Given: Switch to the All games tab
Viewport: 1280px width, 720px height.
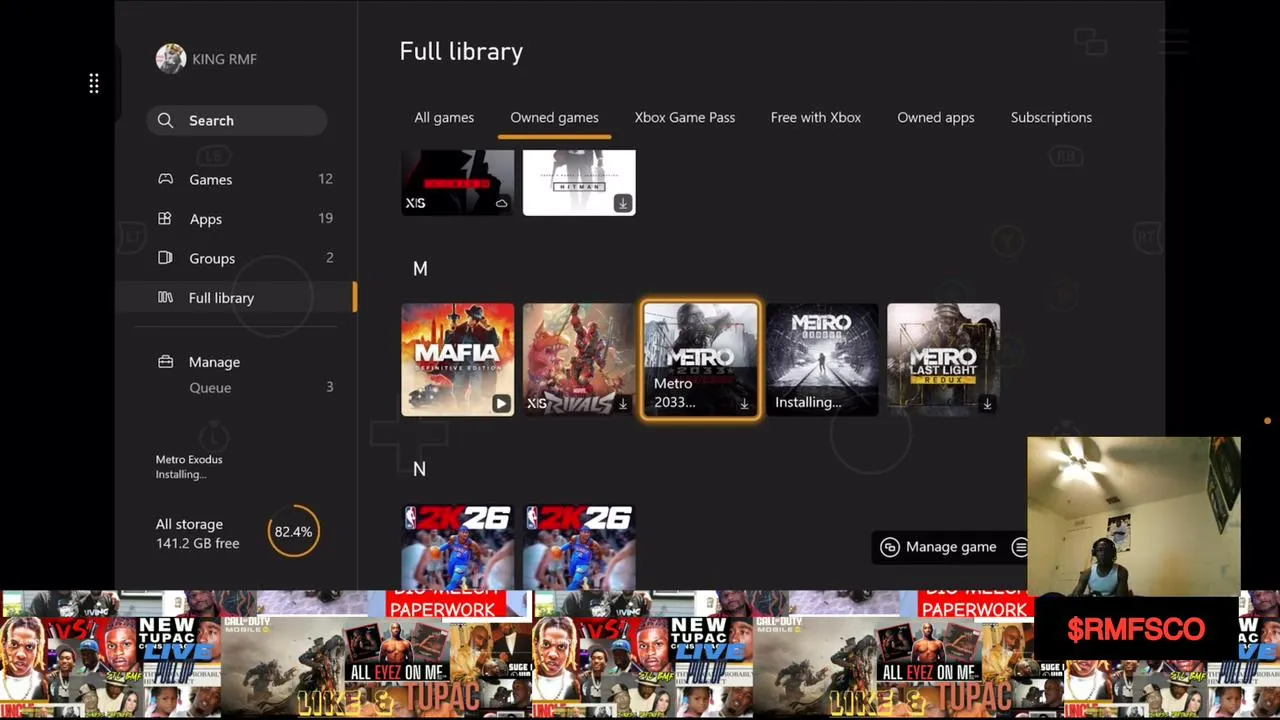Looking at the screenshot, I should 444,117.
